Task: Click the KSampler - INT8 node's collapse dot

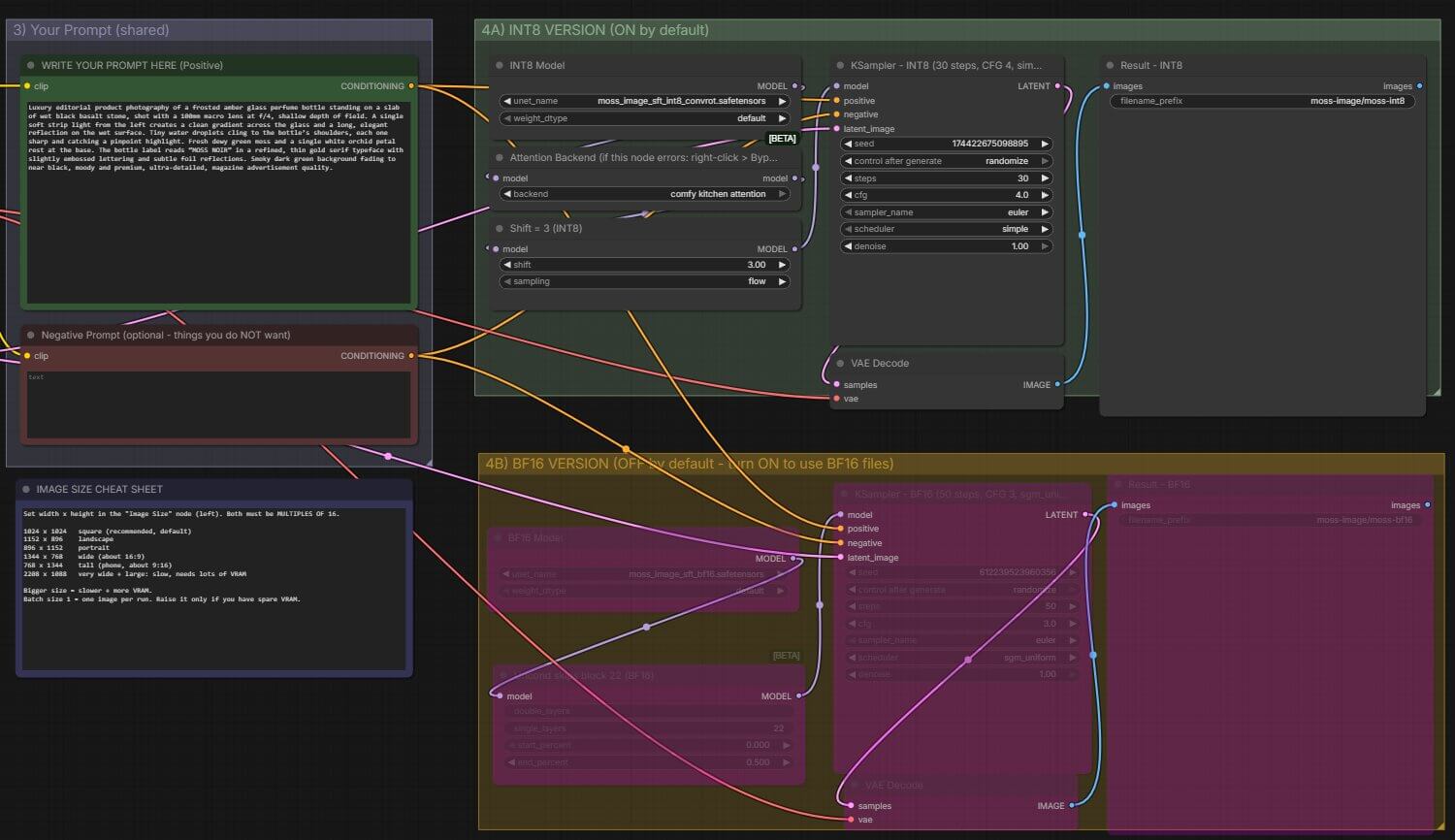Action: pyautogui.click(x=841, y=66)
